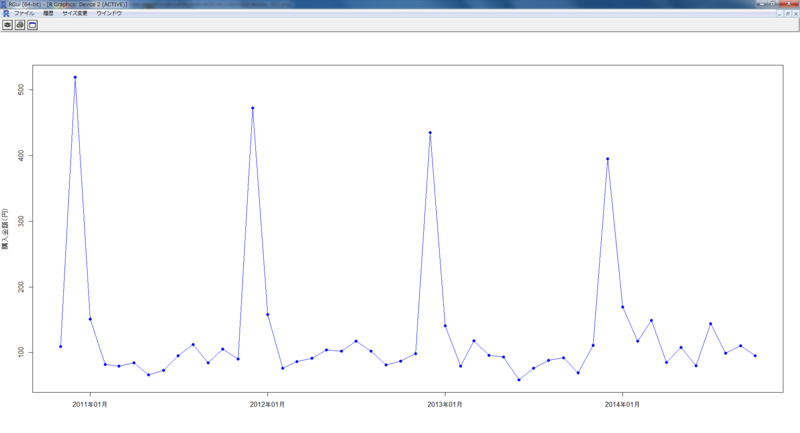The image size is (800, 433).
Task: Click the 400 y-axis tick label
Action: point(21,155)
